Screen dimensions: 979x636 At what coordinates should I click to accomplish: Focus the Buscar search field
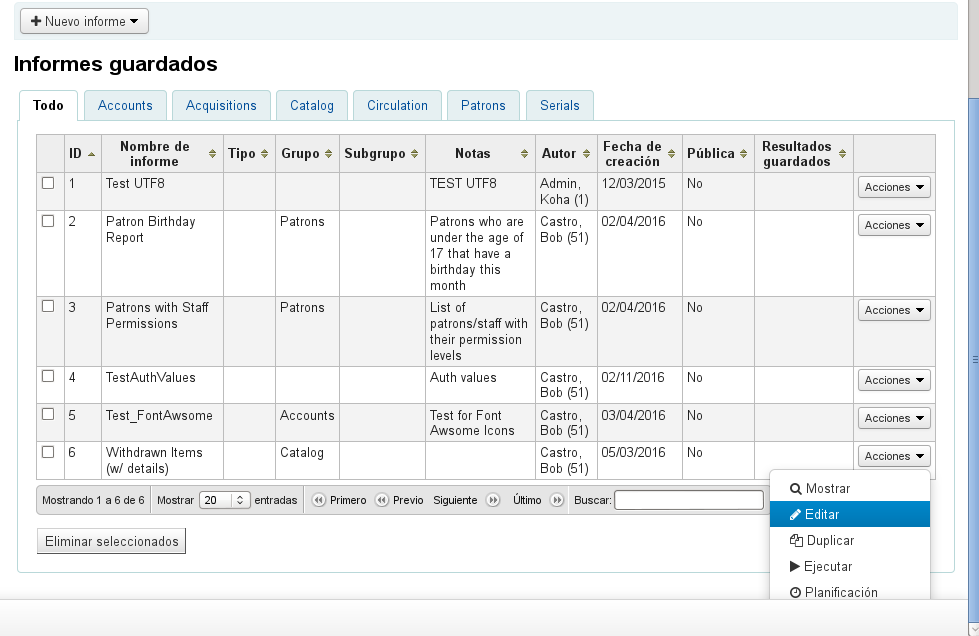688,500
